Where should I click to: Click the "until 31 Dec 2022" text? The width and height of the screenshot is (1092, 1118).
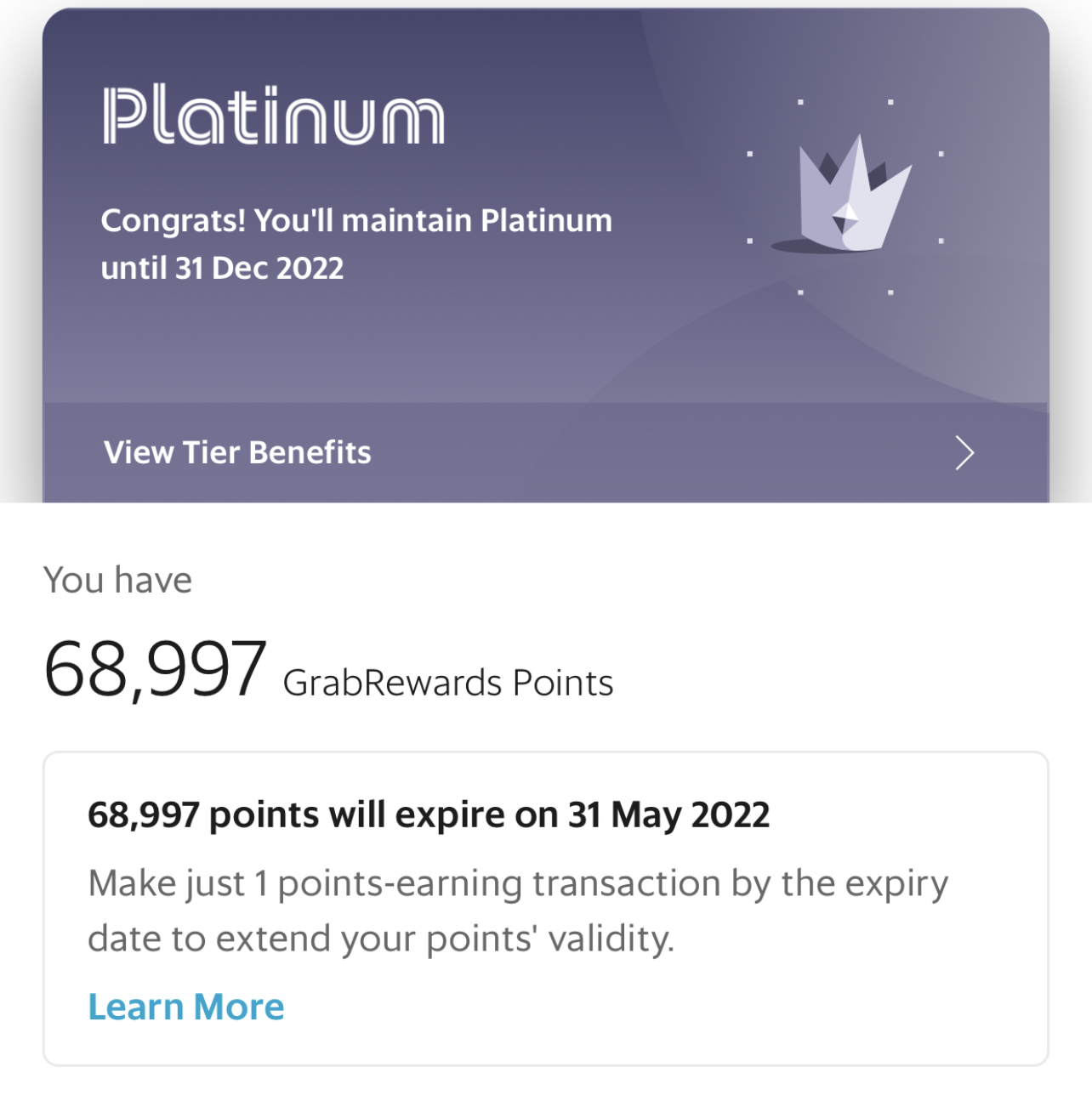pos(222,269)
